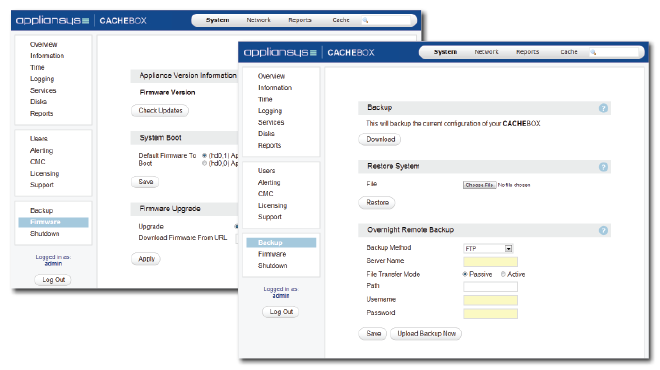Click admin user link in front window

pyautogui.click(x=281, y=296)
